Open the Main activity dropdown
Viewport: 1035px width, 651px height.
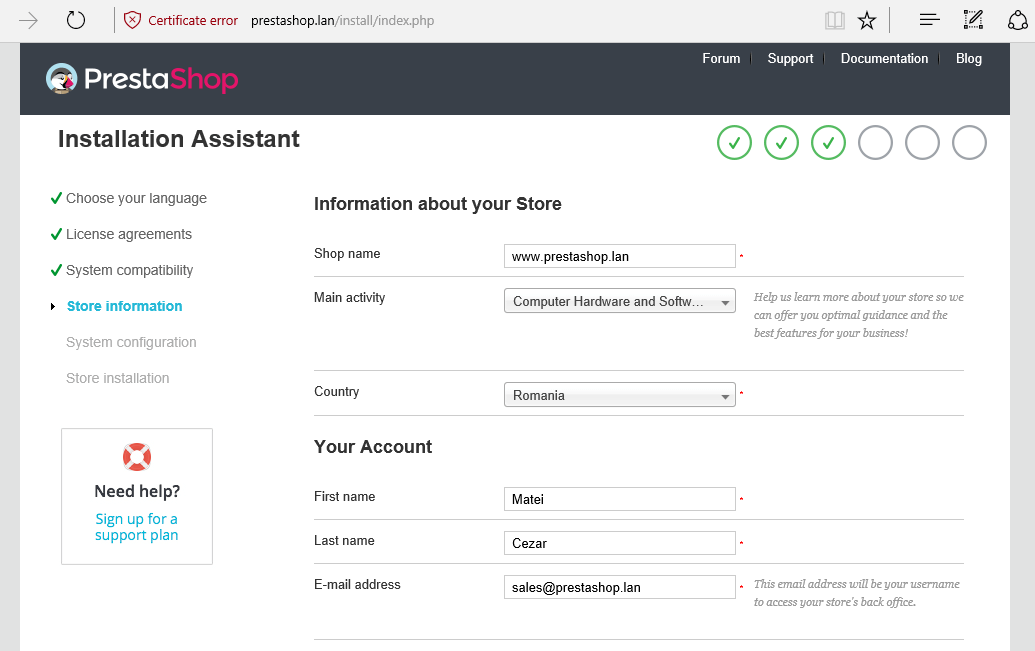click(x=619, y=301)
